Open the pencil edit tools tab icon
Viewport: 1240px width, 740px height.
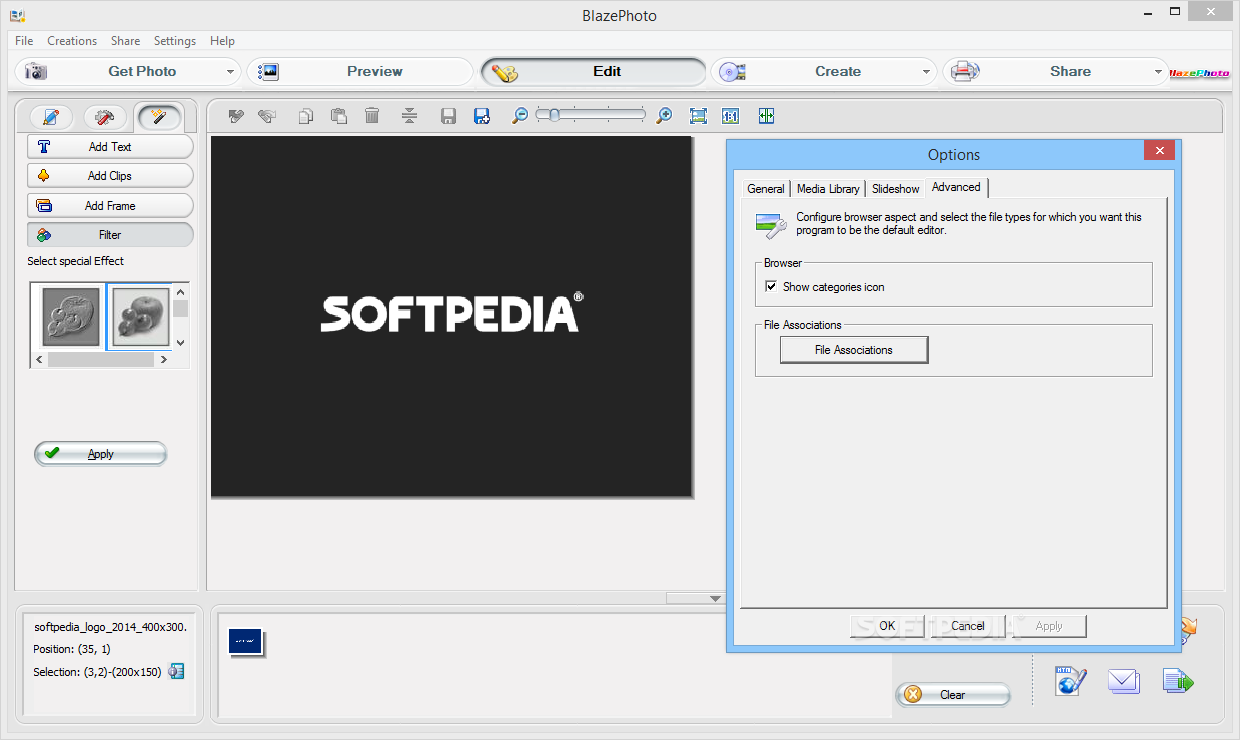pyautogui.click(x=52, y=117)
